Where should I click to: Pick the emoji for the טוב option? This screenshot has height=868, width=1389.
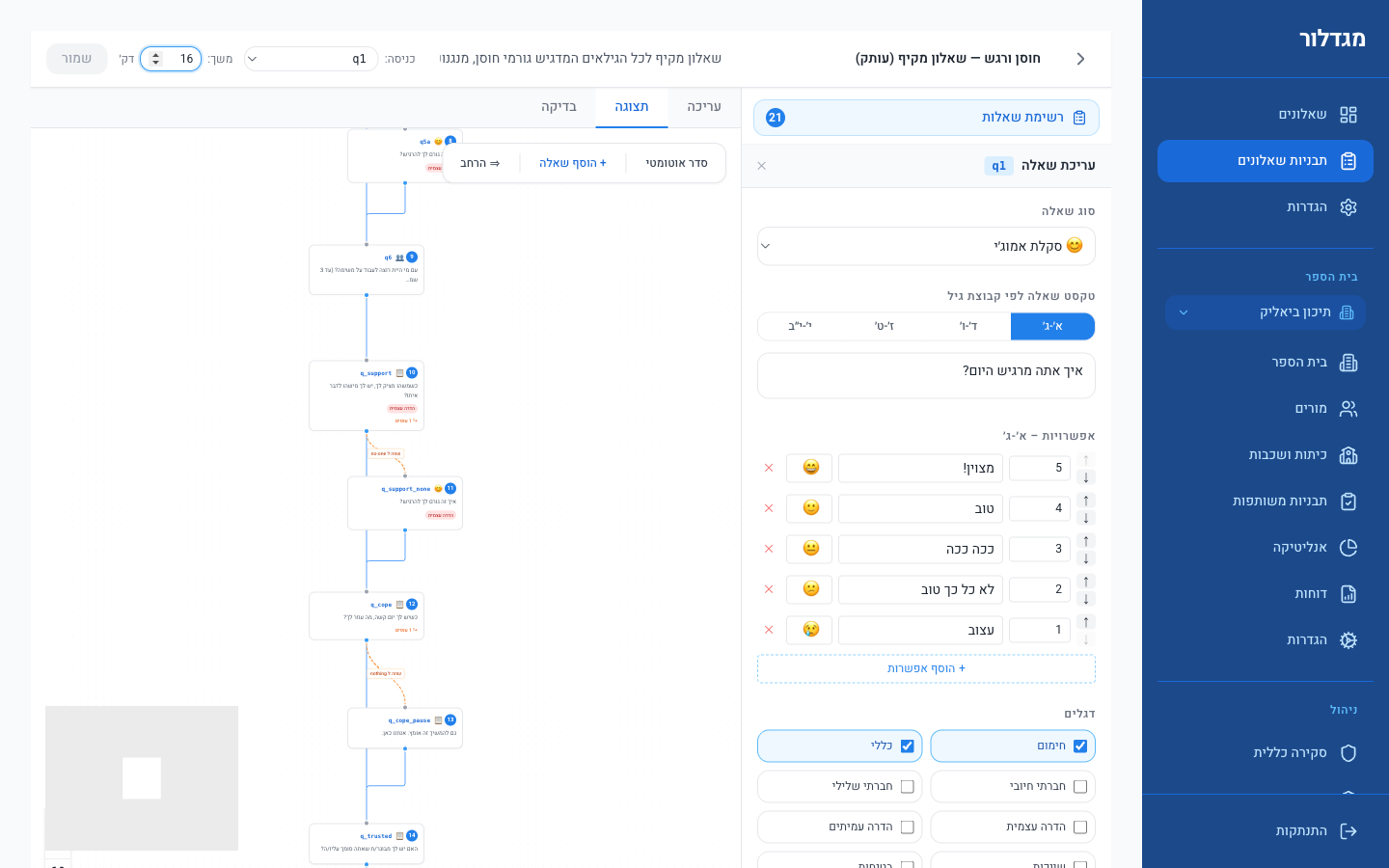[x=811, y=508]
